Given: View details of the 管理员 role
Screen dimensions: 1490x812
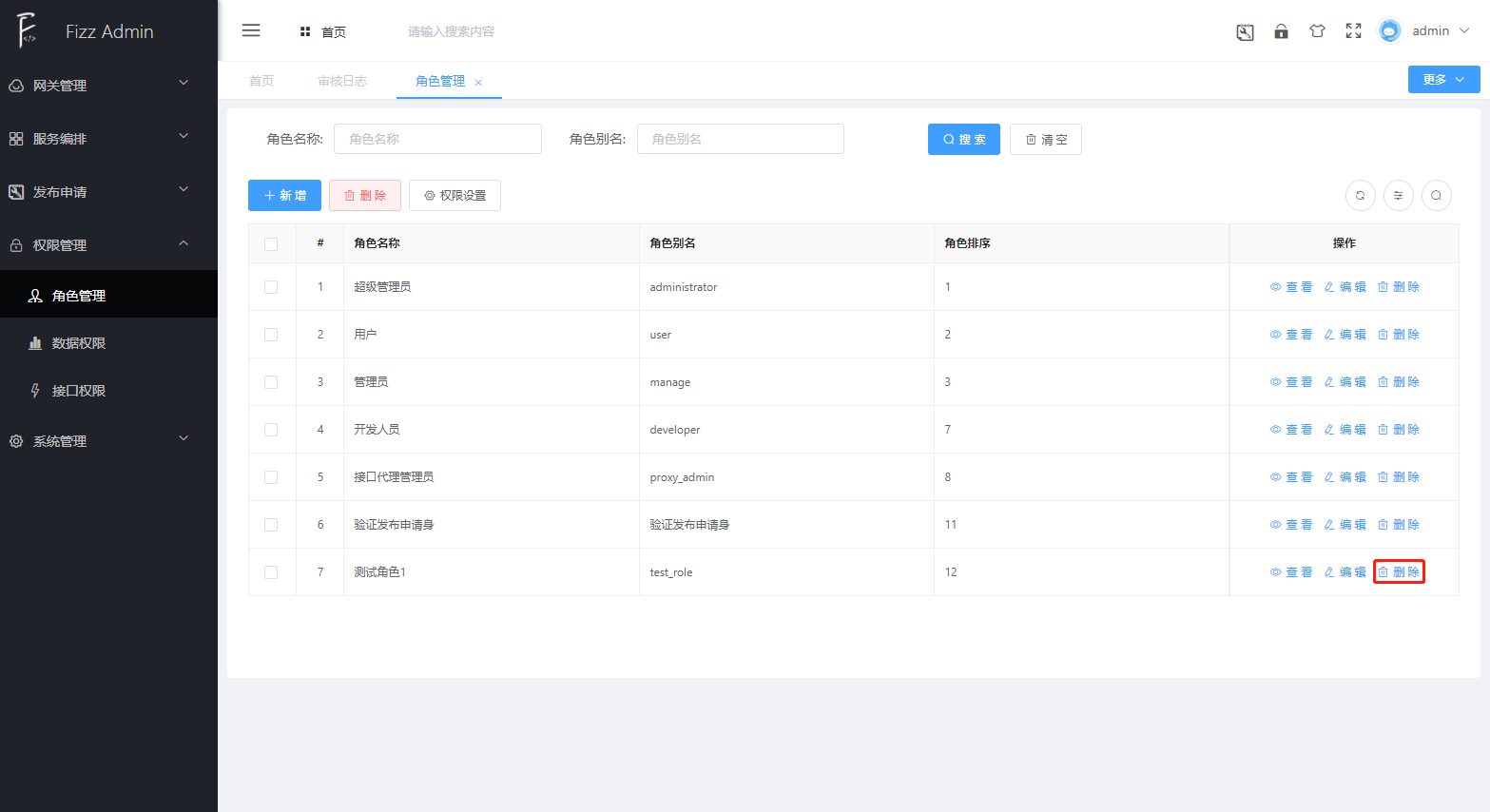Looking at the screenshot, I should click(x=1290, y=382).
